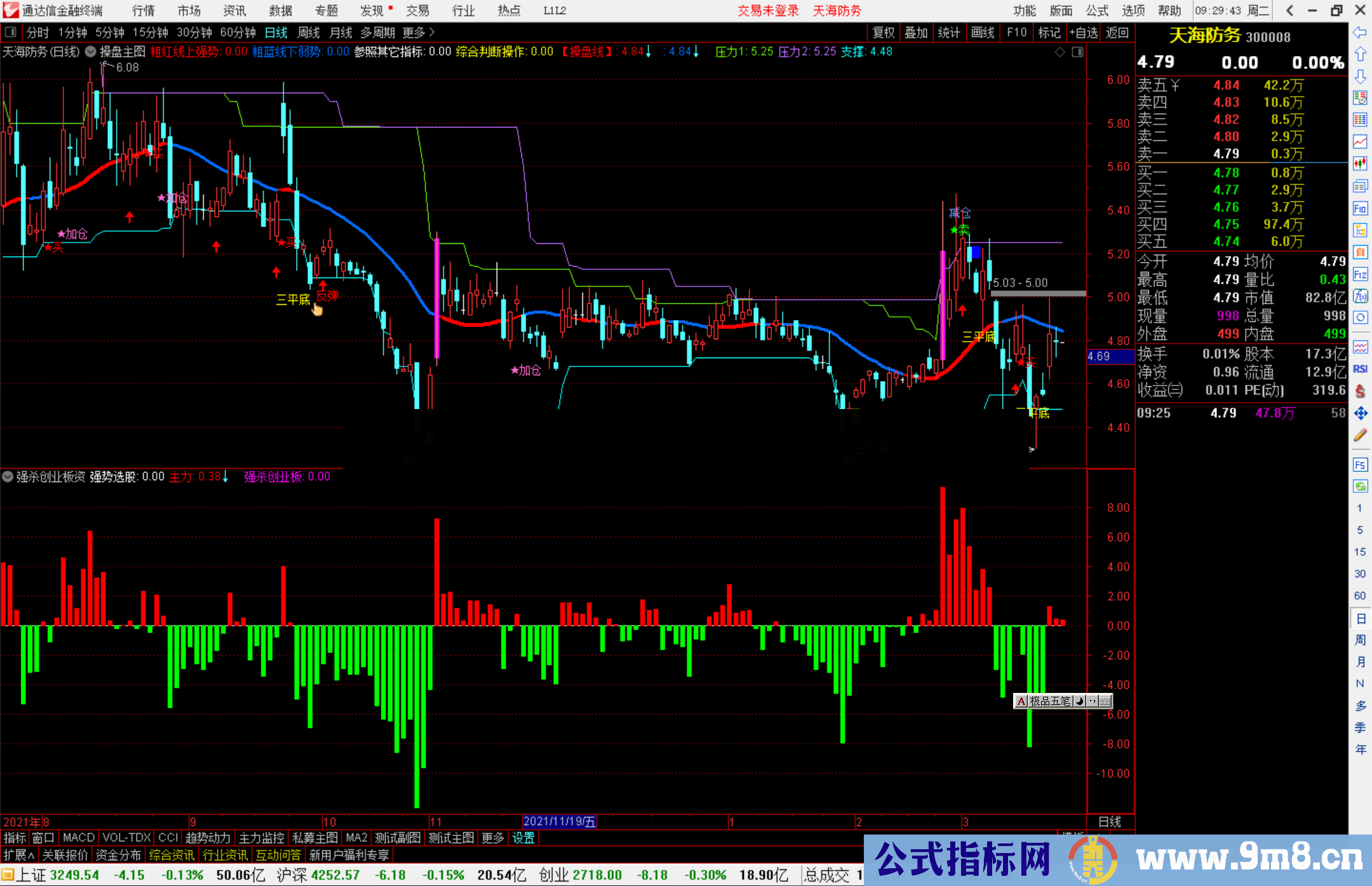
Task: Toggle 复权 price adjustment button
Action: (884, 32)
